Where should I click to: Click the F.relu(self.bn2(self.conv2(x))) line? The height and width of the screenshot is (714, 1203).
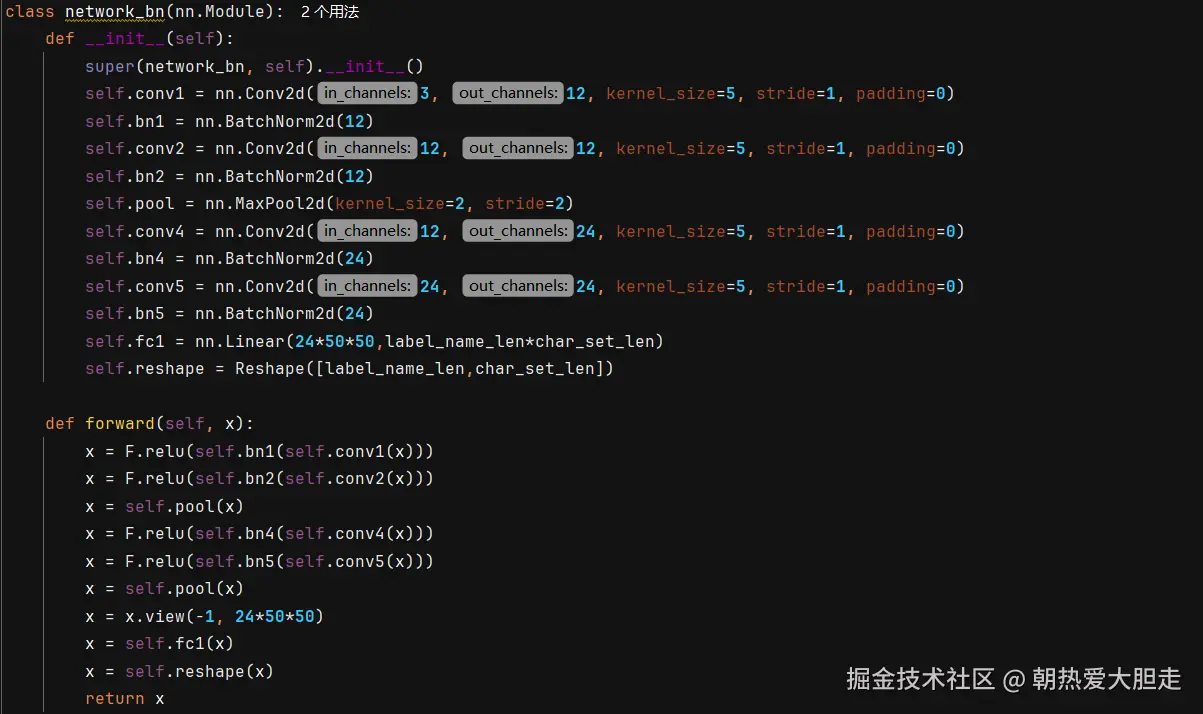(260, 479)
